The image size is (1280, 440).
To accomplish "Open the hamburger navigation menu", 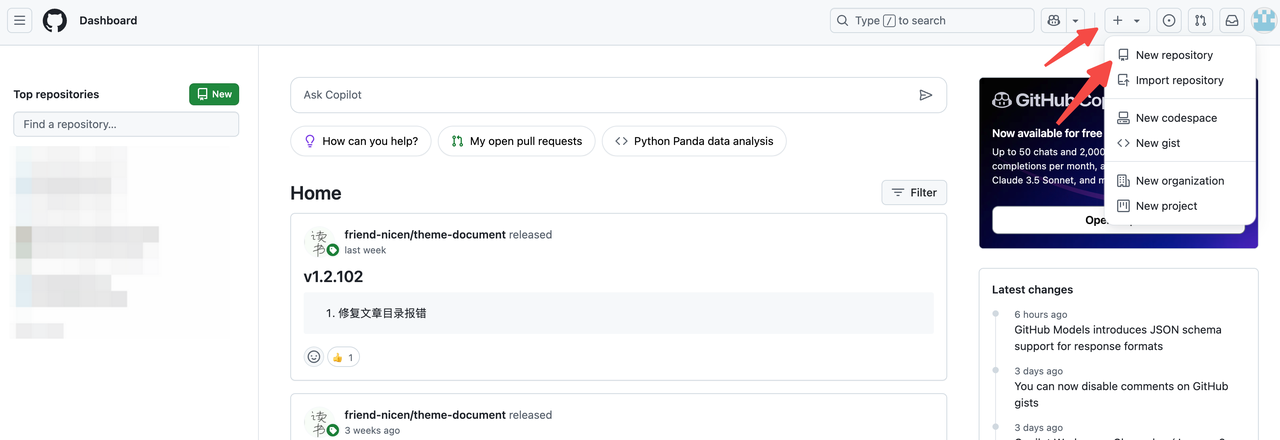I will [20, 20].
